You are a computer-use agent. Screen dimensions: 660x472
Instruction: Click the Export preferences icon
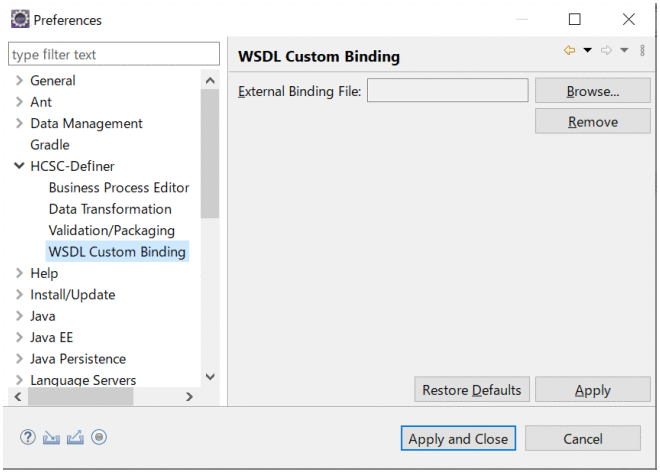pyautogui.click(x=75, y=438)
